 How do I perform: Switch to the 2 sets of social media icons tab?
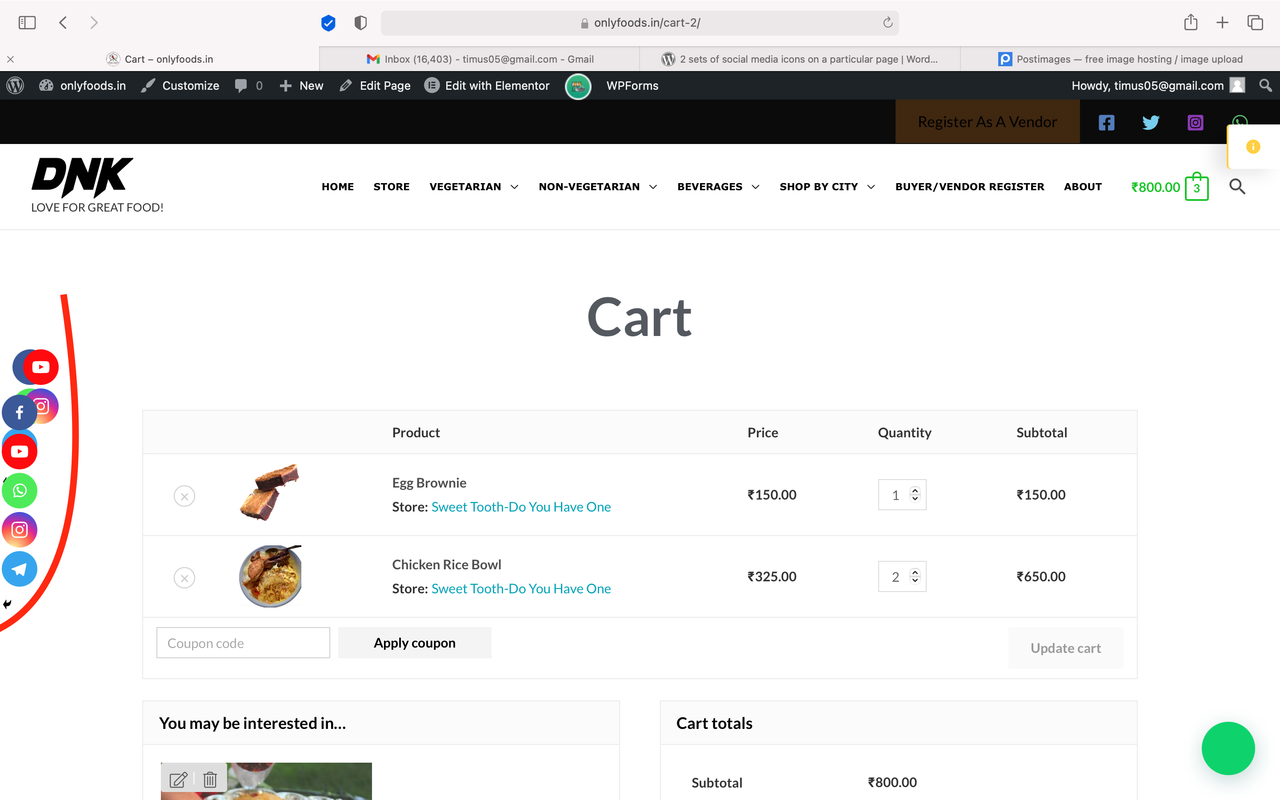[x=800, y=59]
